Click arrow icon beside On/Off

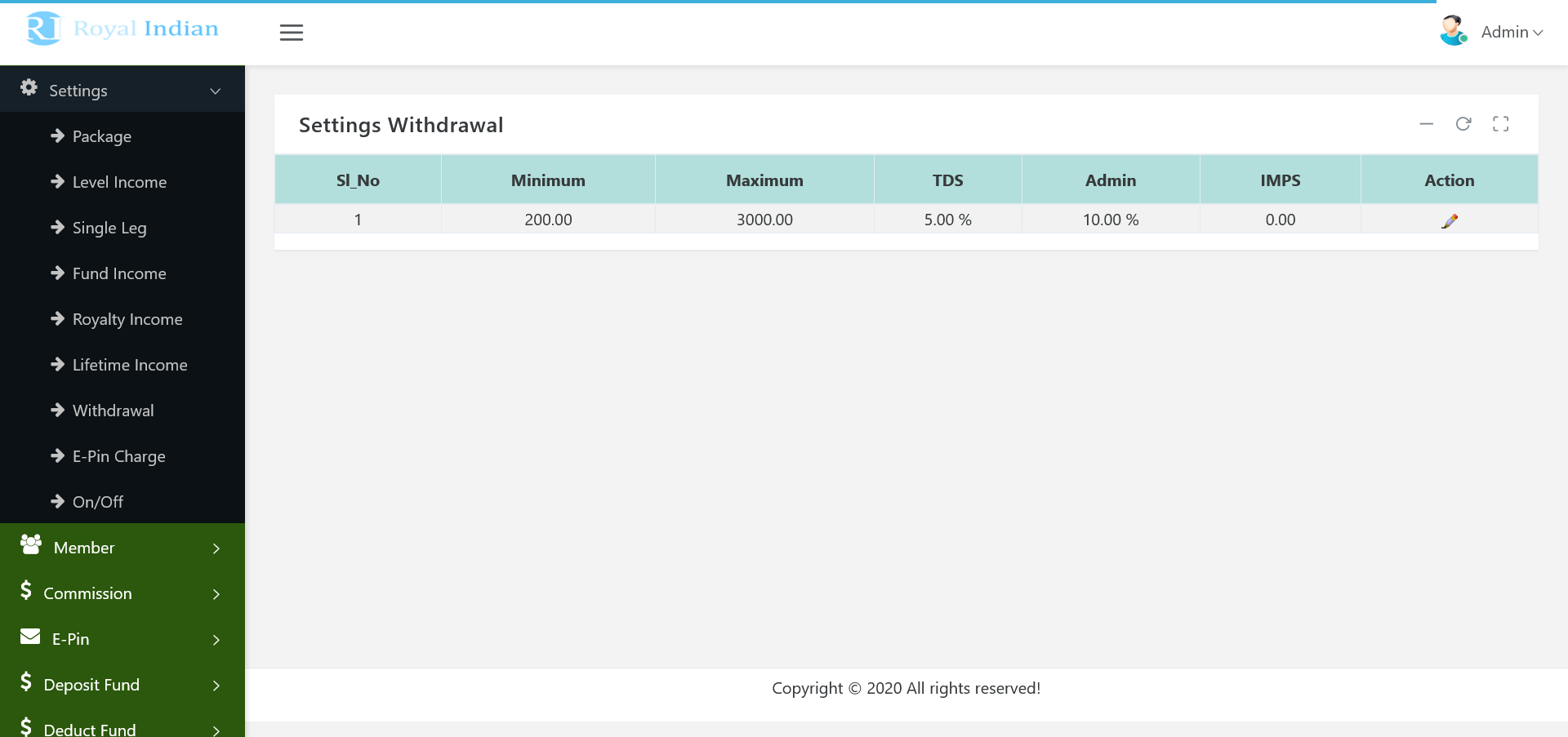pos(57,501)
